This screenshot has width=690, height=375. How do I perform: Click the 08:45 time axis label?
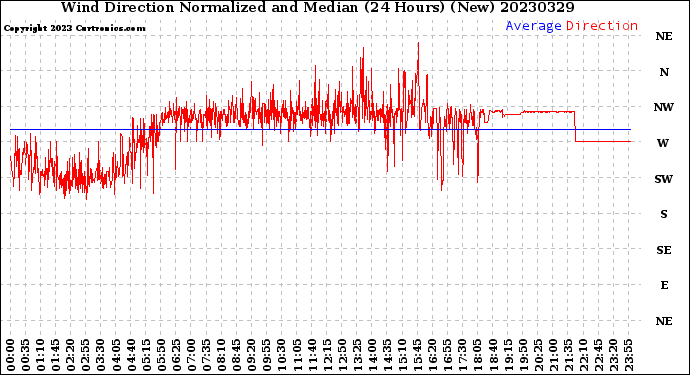click(237, 355)
